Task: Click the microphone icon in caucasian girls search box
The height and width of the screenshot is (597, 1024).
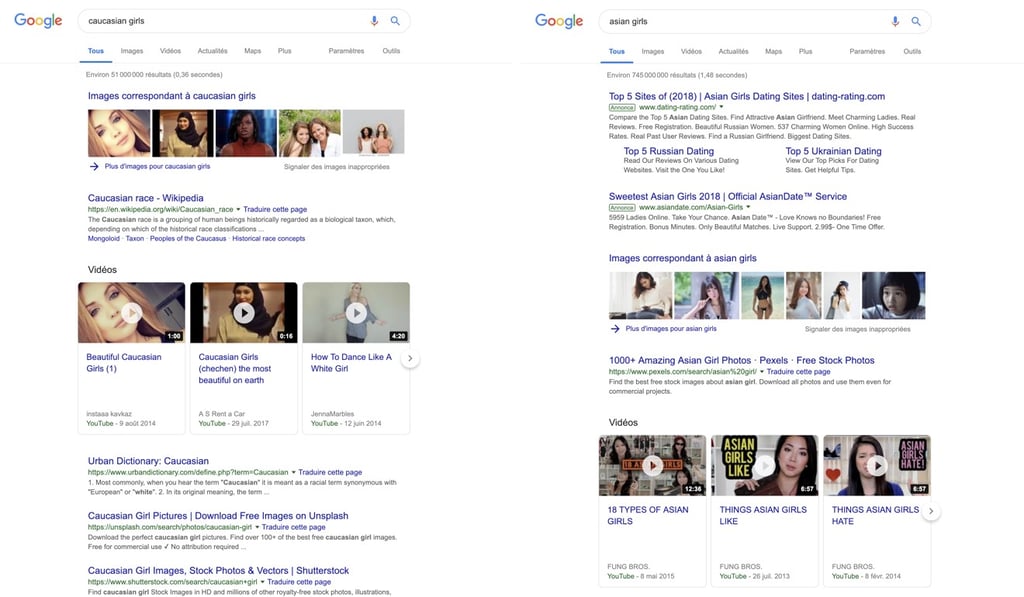Action: [x=374, y=21]
